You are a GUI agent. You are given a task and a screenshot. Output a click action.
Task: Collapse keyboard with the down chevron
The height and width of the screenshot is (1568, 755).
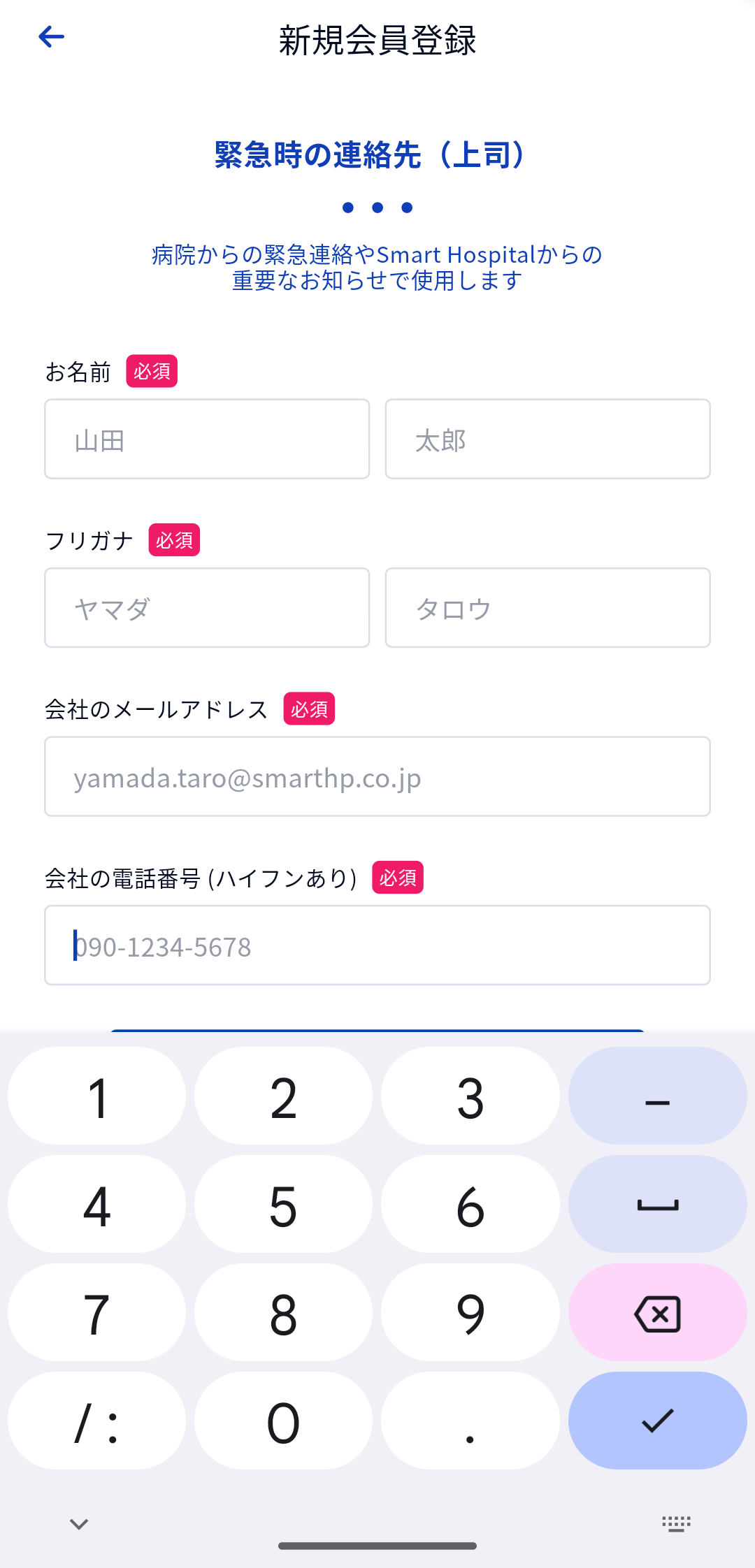click(x=79, y=1523)
